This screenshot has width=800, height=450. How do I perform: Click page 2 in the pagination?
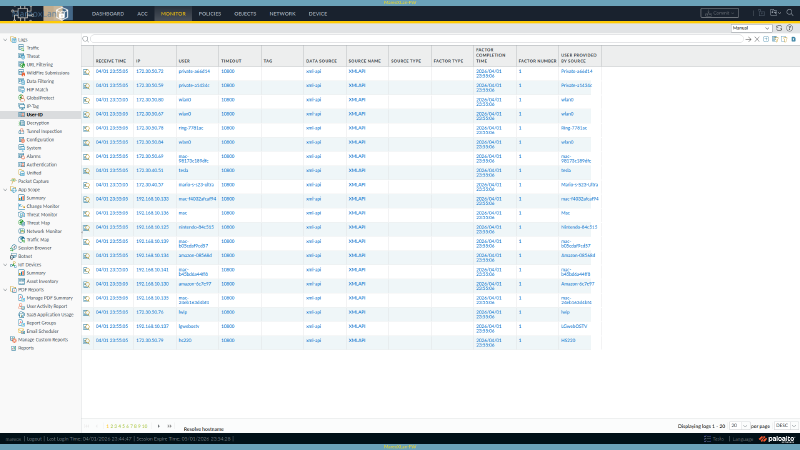click(x=111, y=426)
